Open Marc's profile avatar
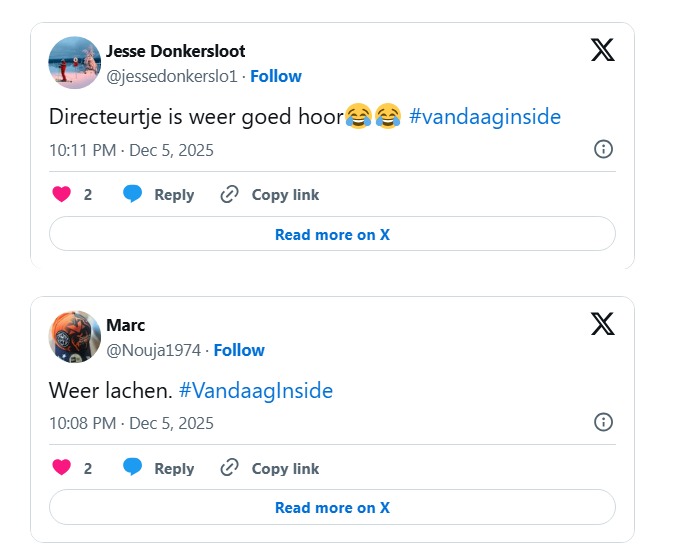 click(74, 336)
